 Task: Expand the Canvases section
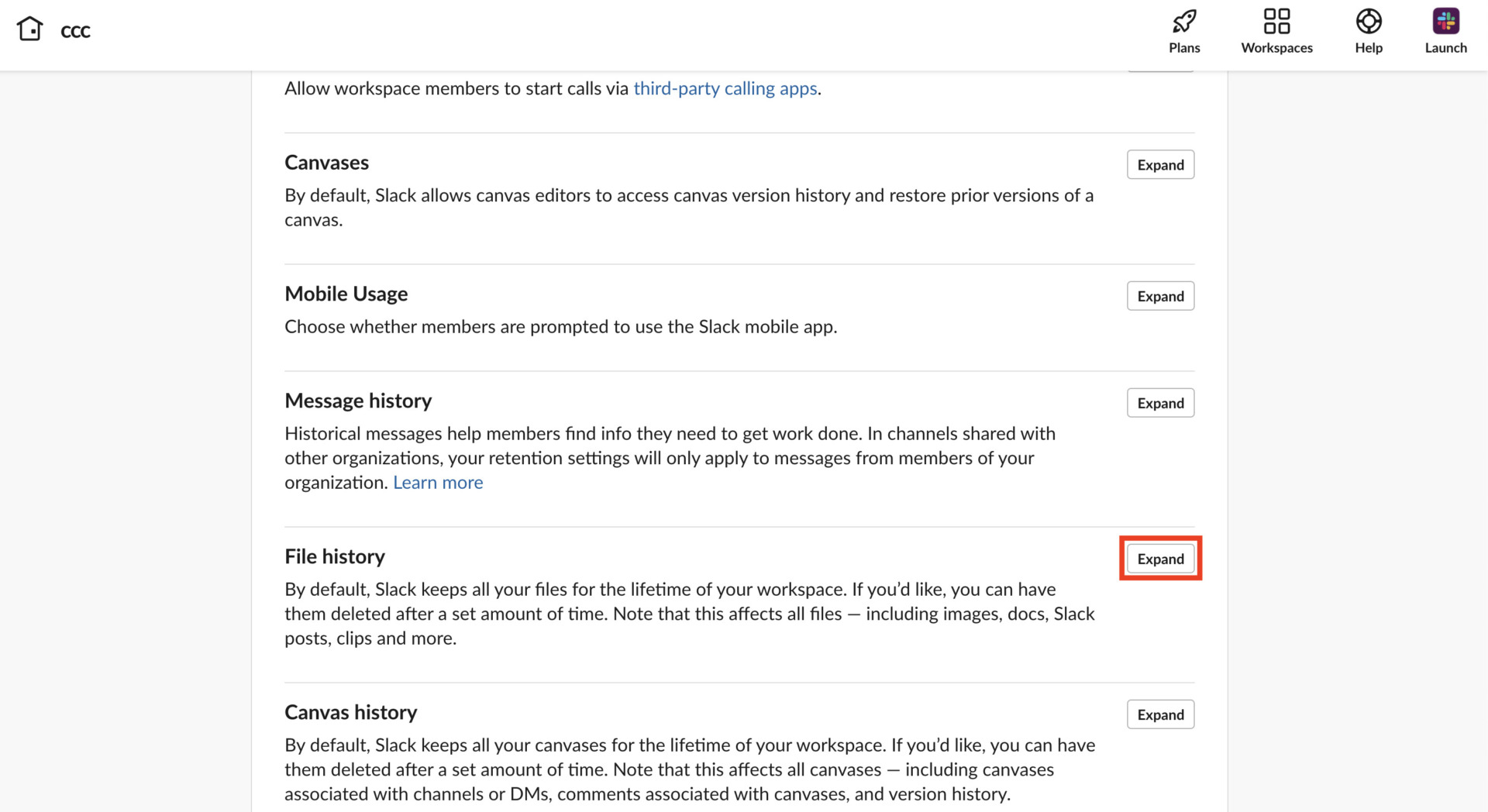(x=1159, y=164)
